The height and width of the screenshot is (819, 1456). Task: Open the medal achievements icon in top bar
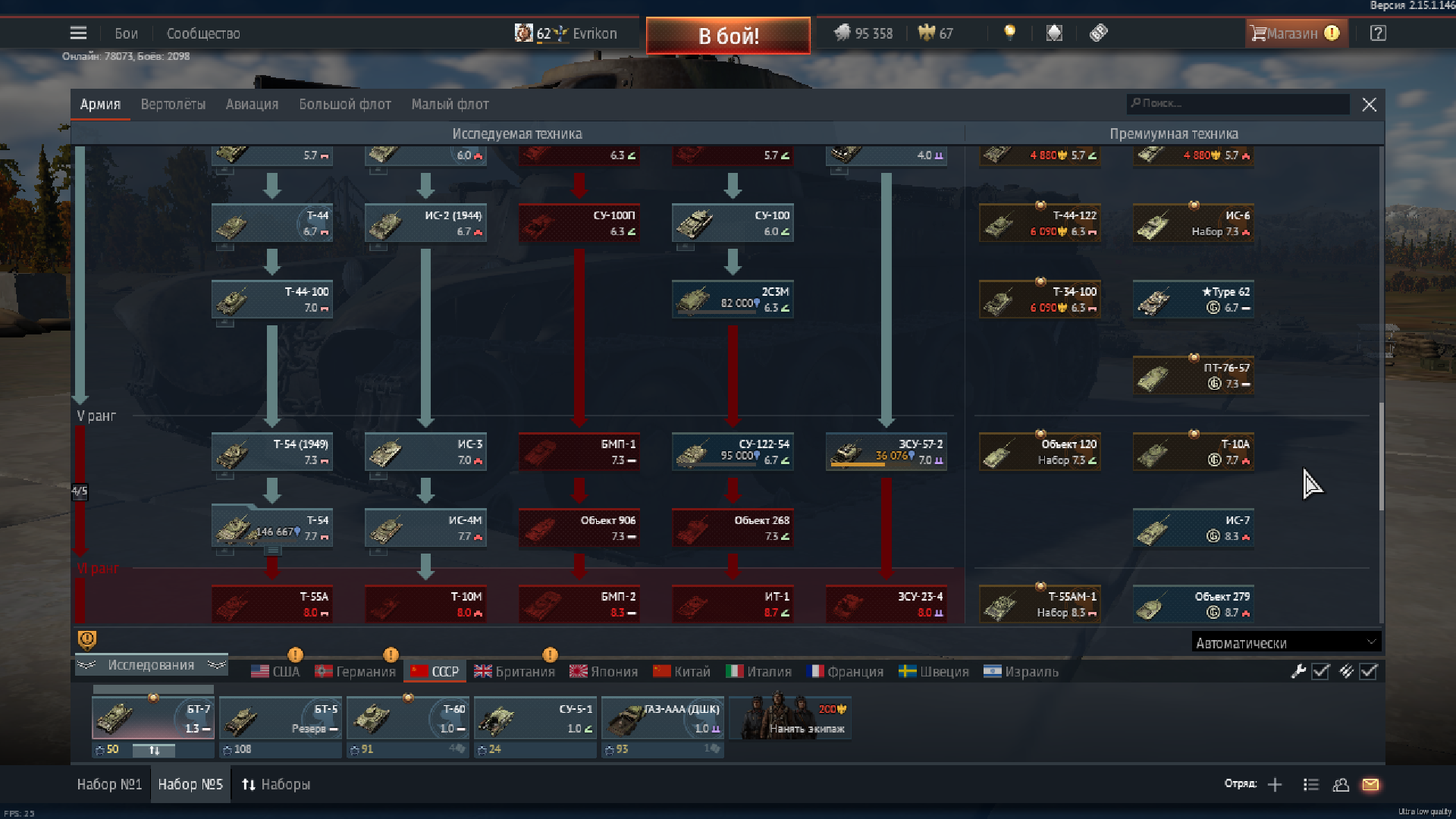point(1054,33)
